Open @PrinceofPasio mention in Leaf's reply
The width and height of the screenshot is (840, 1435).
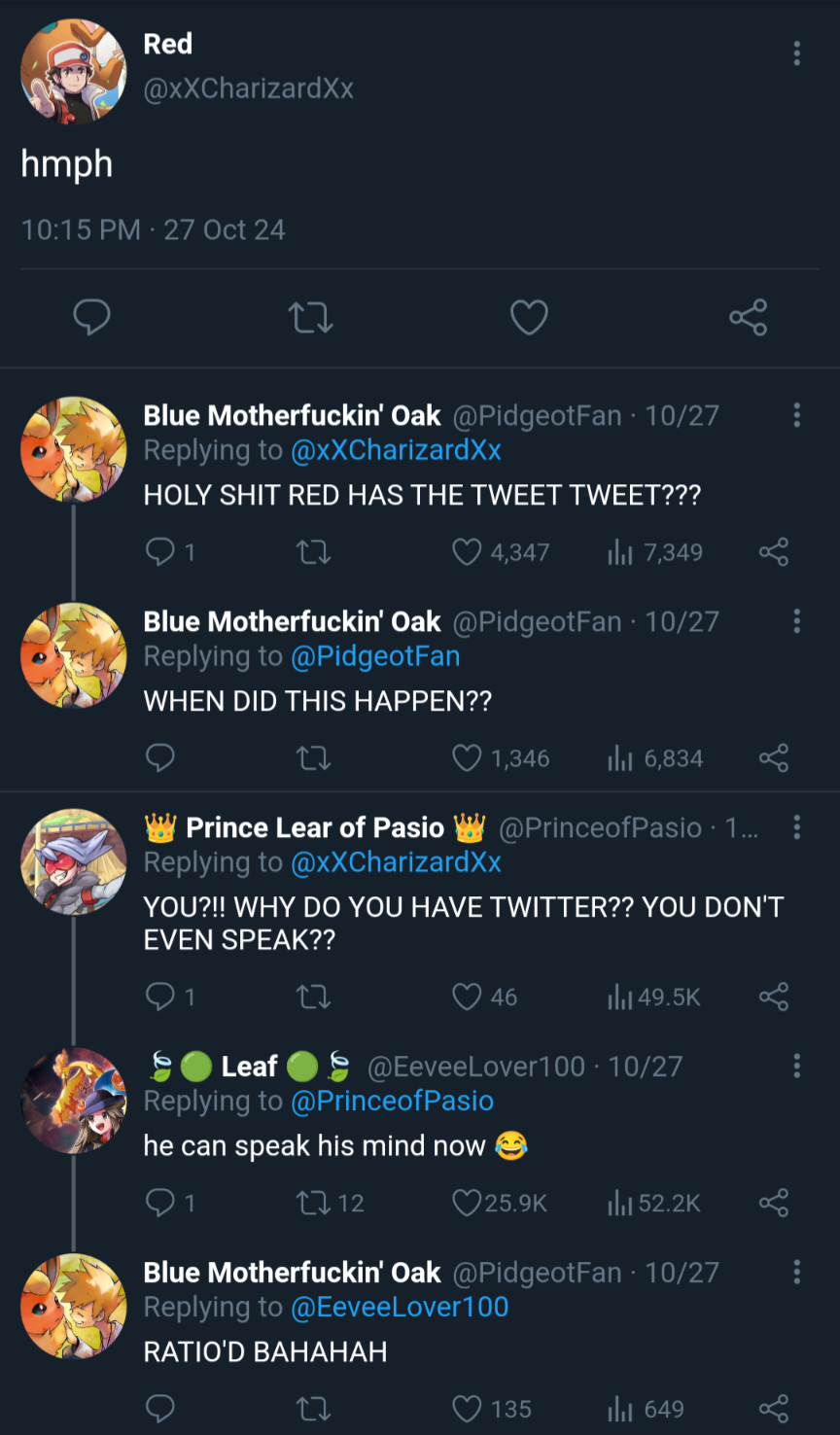[392, 1102]
